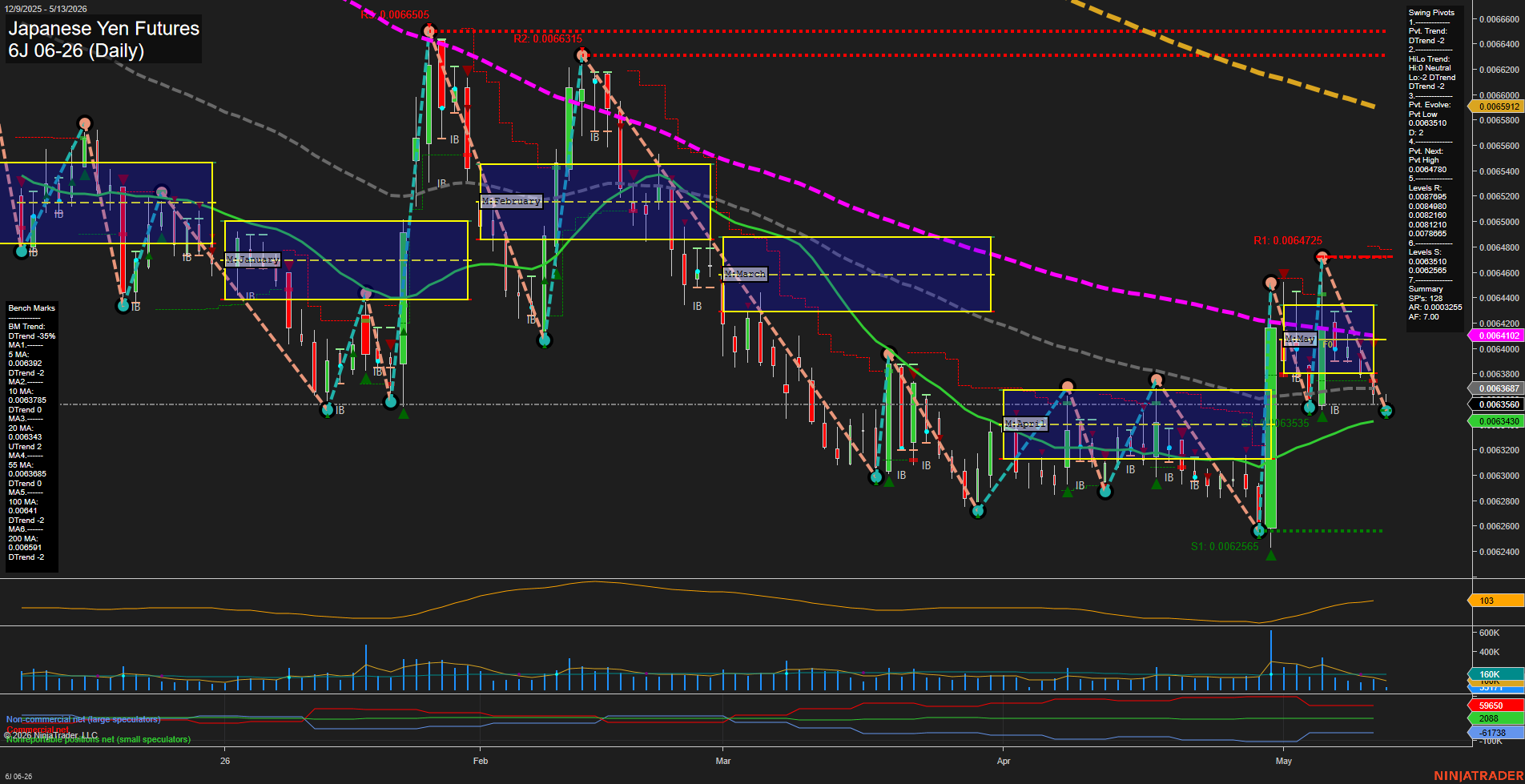
Task: Click the 0.0065000 price axis label
Action: pyautogui.click(x=1499, y=222)
